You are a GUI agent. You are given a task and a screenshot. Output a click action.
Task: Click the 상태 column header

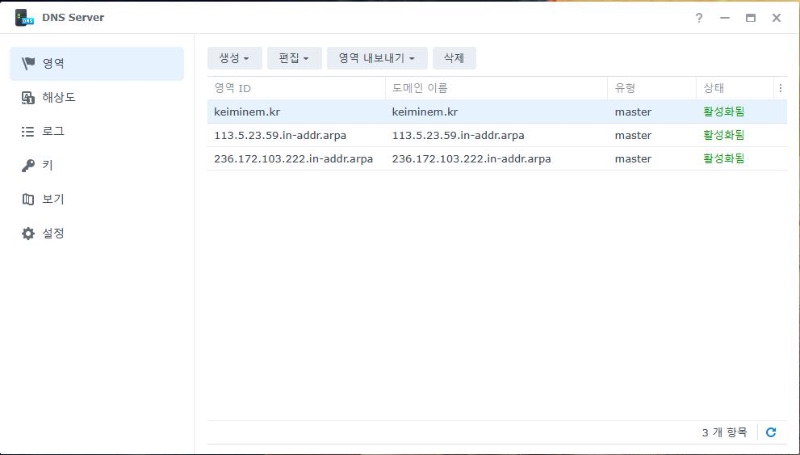tap(735, 88)
